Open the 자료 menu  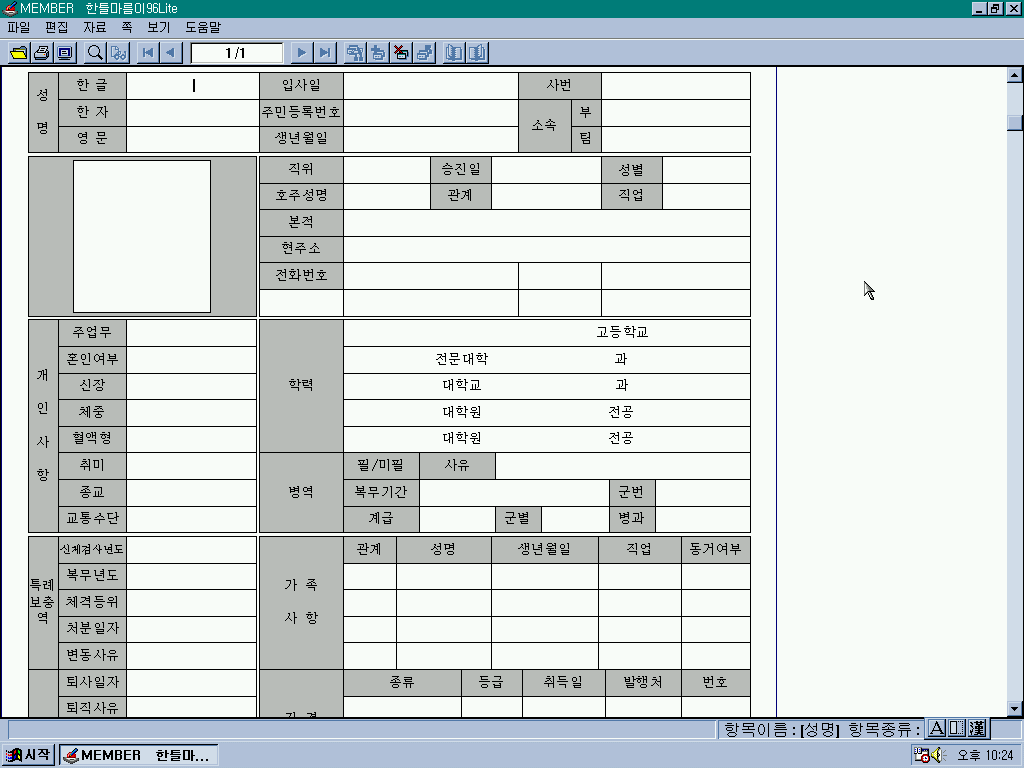[95, 27]
